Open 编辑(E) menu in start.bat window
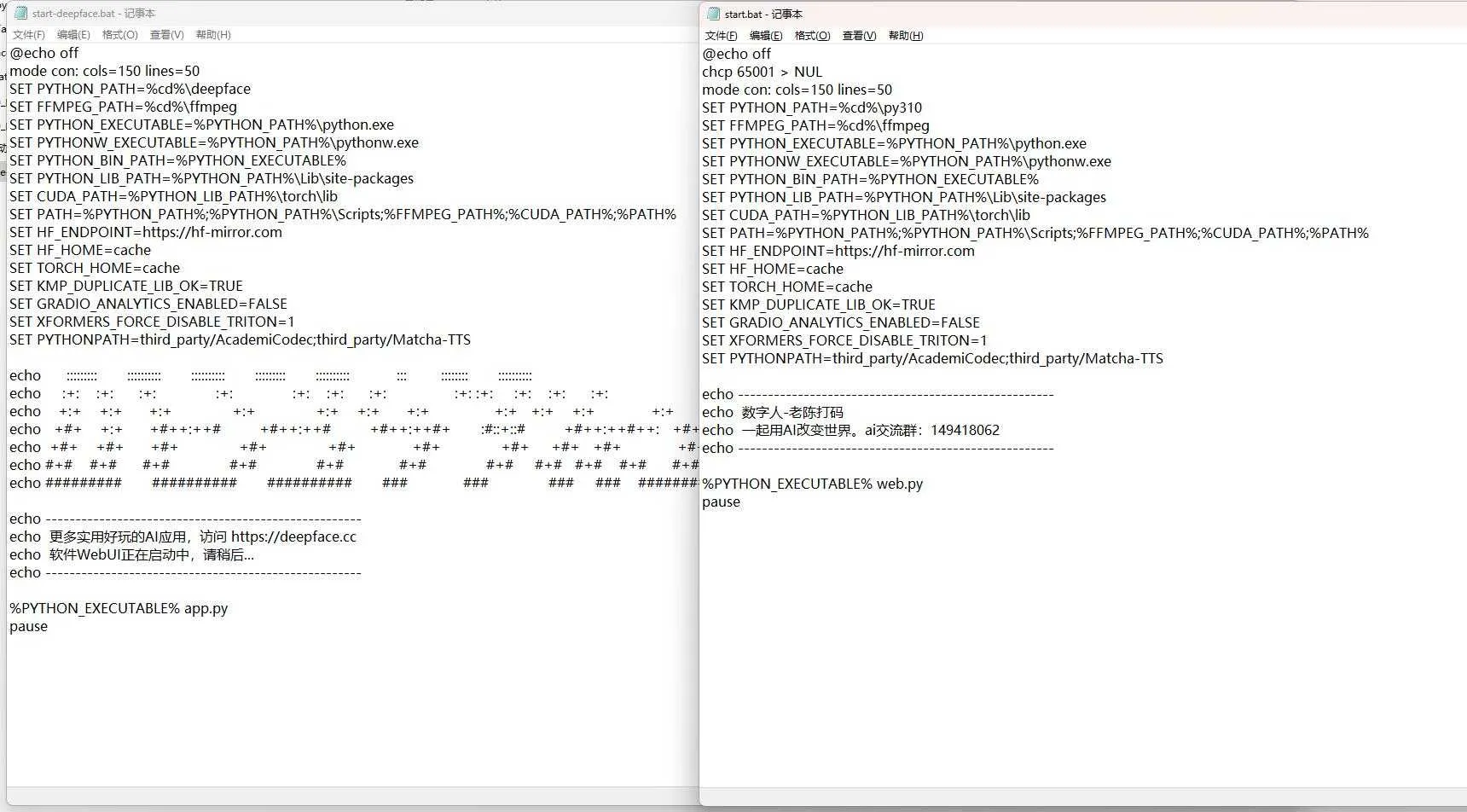 coord(766,36)
